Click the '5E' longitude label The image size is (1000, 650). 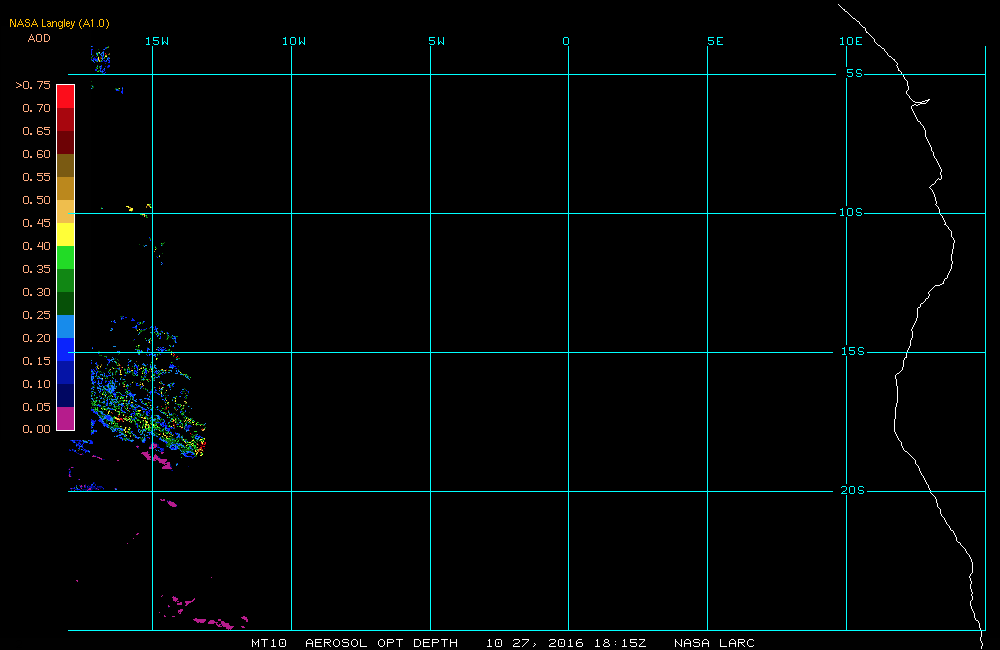tap(716, 41)
